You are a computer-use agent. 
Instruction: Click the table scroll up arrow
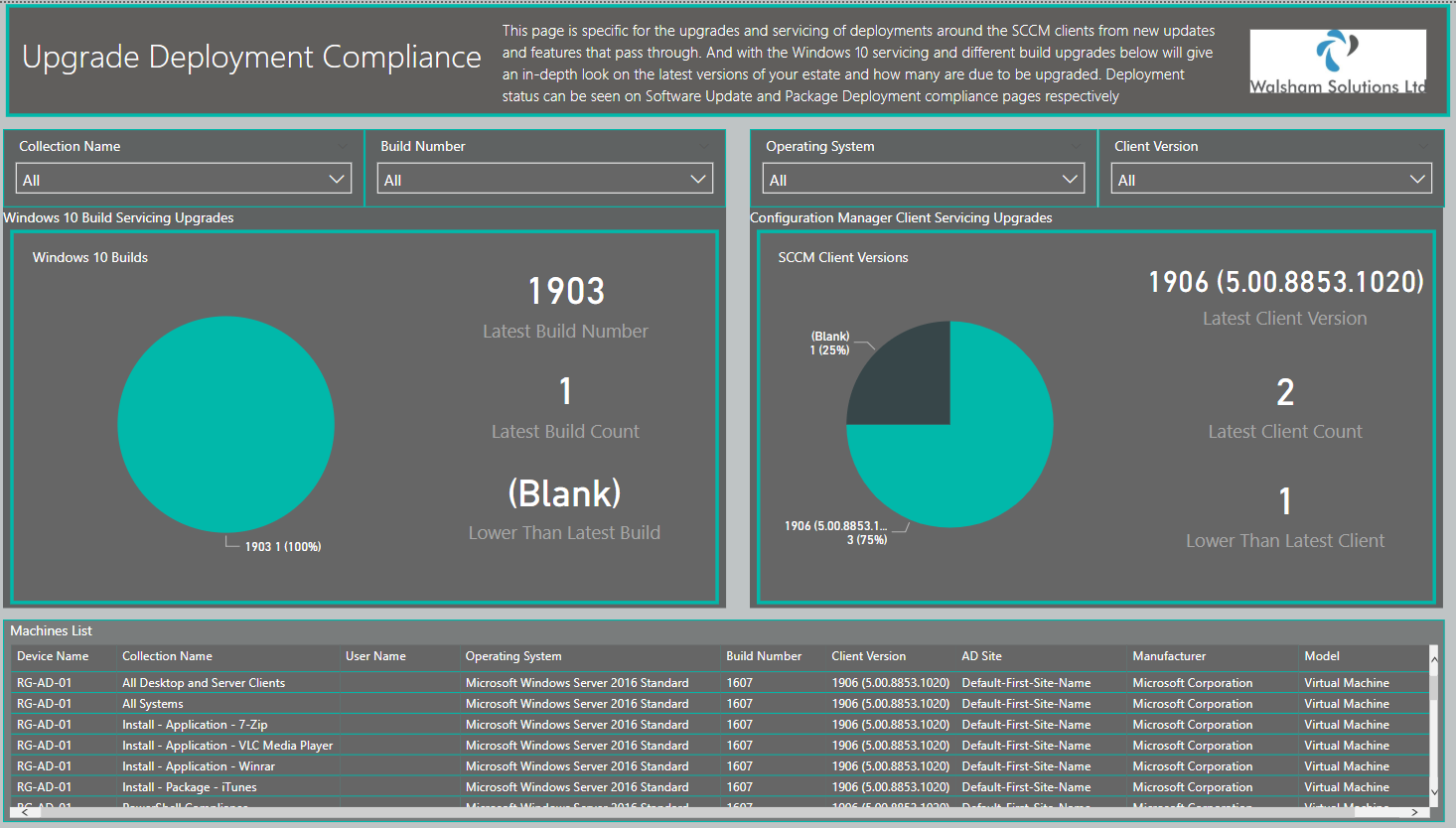pyautogui.click(x=1433, y=658)
